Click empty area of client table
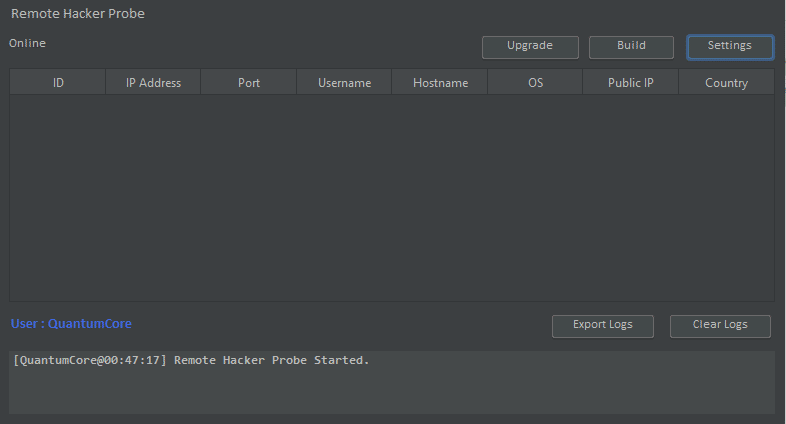The width and height of the screenshot is (786, 424). coord(390,200)
